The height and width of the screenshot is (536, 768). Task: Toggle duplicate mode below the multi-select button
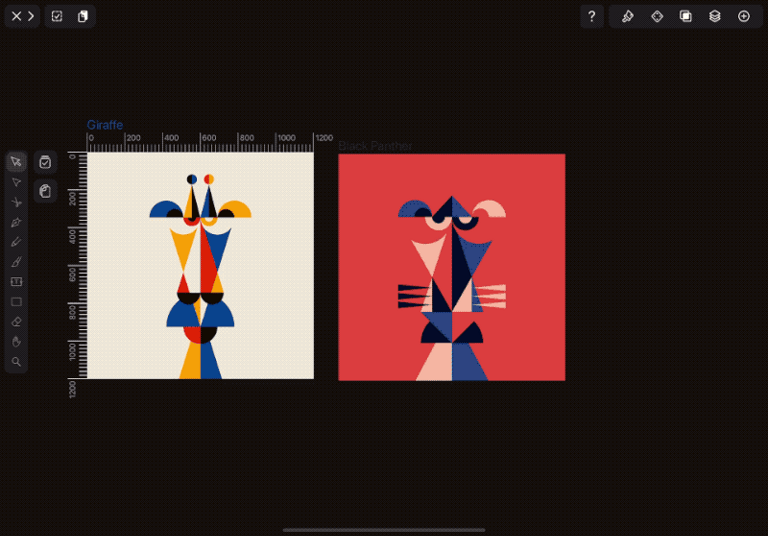click(x=45, y=191)
